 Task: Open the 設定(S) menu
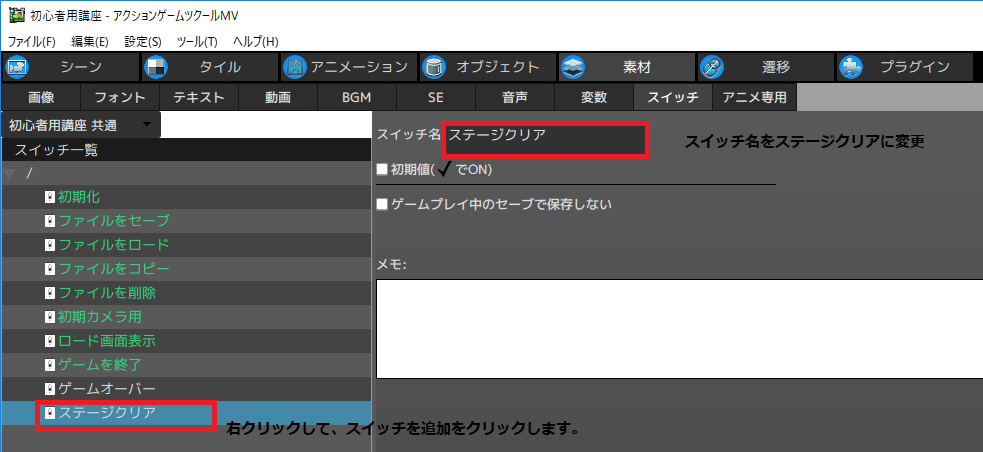(143, 42)
